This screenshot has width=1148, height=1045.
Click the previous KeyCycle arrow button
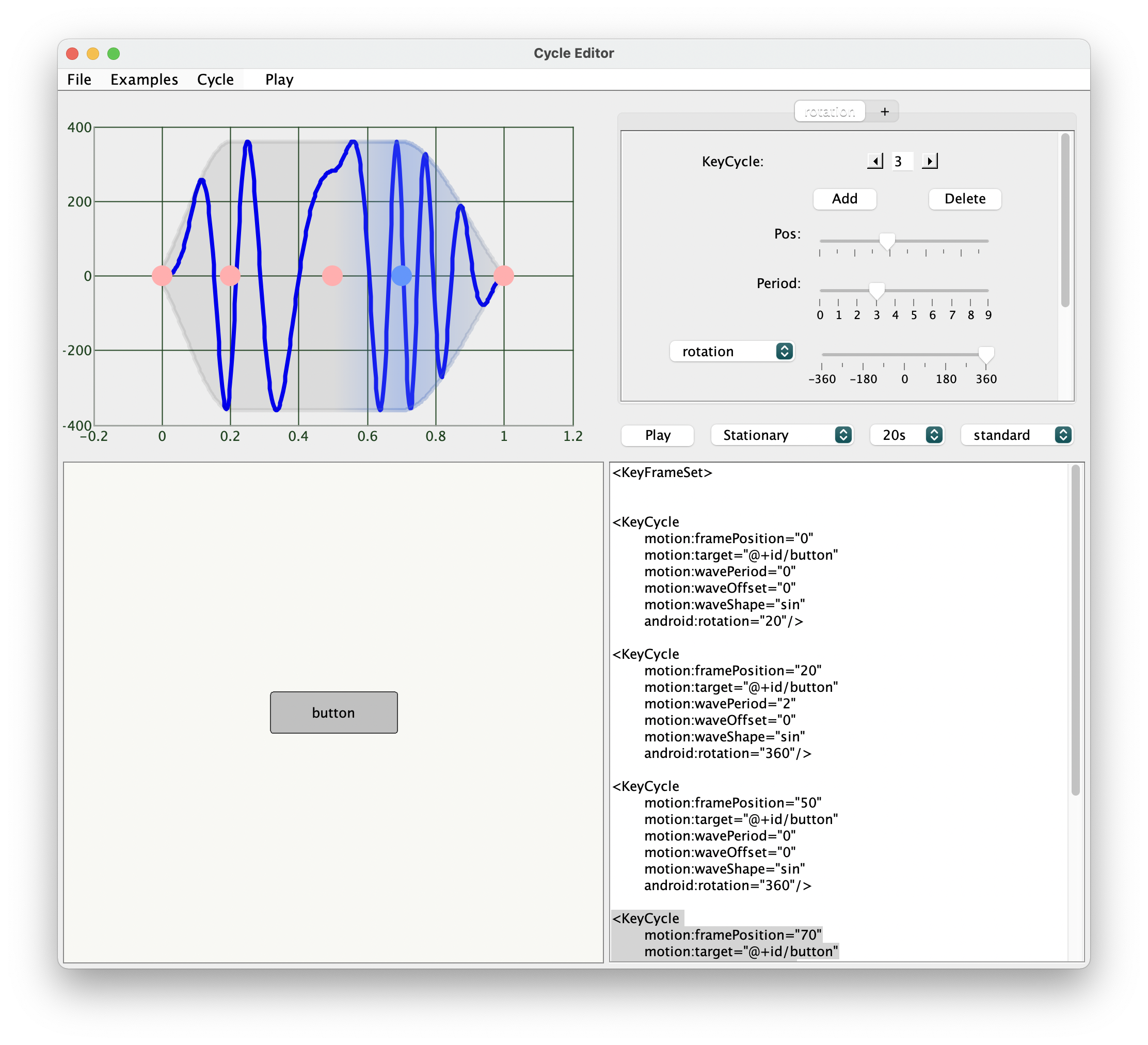point(874,161)
